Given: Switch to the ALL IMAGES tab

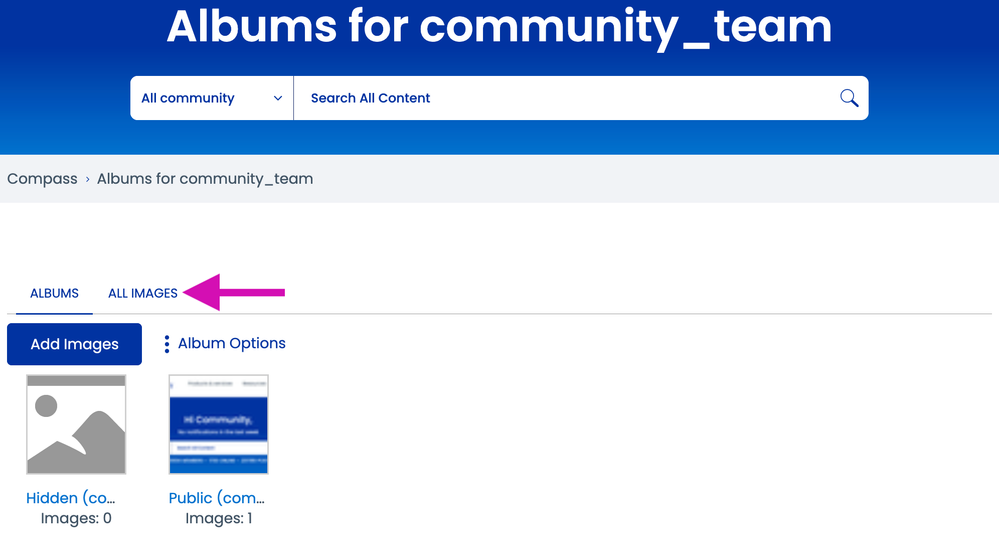Looking at the screenshot, I should click(x=143, y=293).
